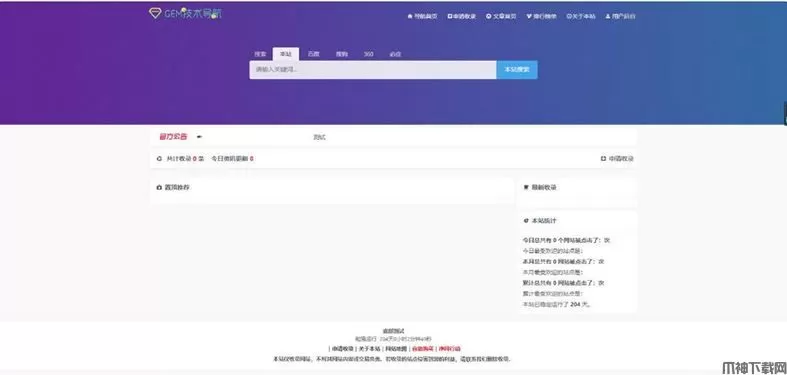Click the 本站统计 section heading
787x375 pixels.
[544, 220]
